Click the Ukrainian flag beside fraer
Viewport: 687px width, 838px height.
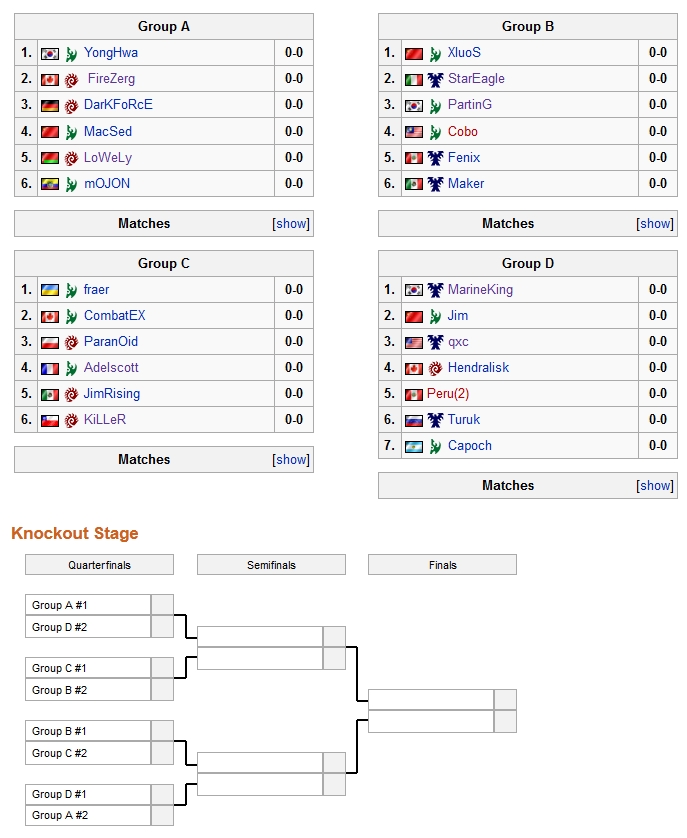(x=50, y=290)
